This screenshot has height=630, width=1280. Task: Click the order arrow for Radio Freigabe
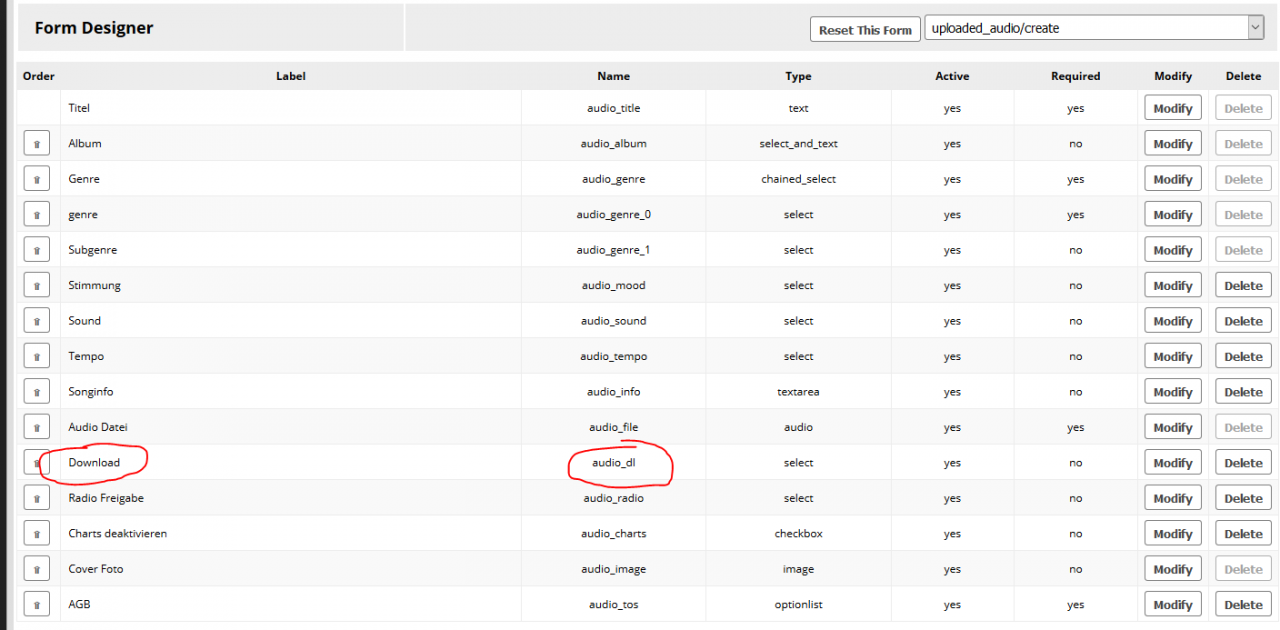click(37, 499)
